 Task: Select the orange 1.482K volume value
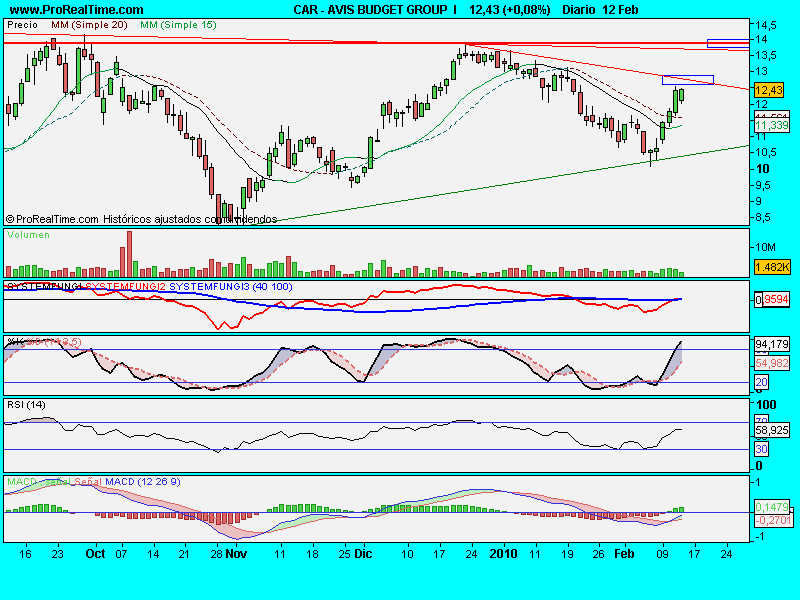click(772, 267)
